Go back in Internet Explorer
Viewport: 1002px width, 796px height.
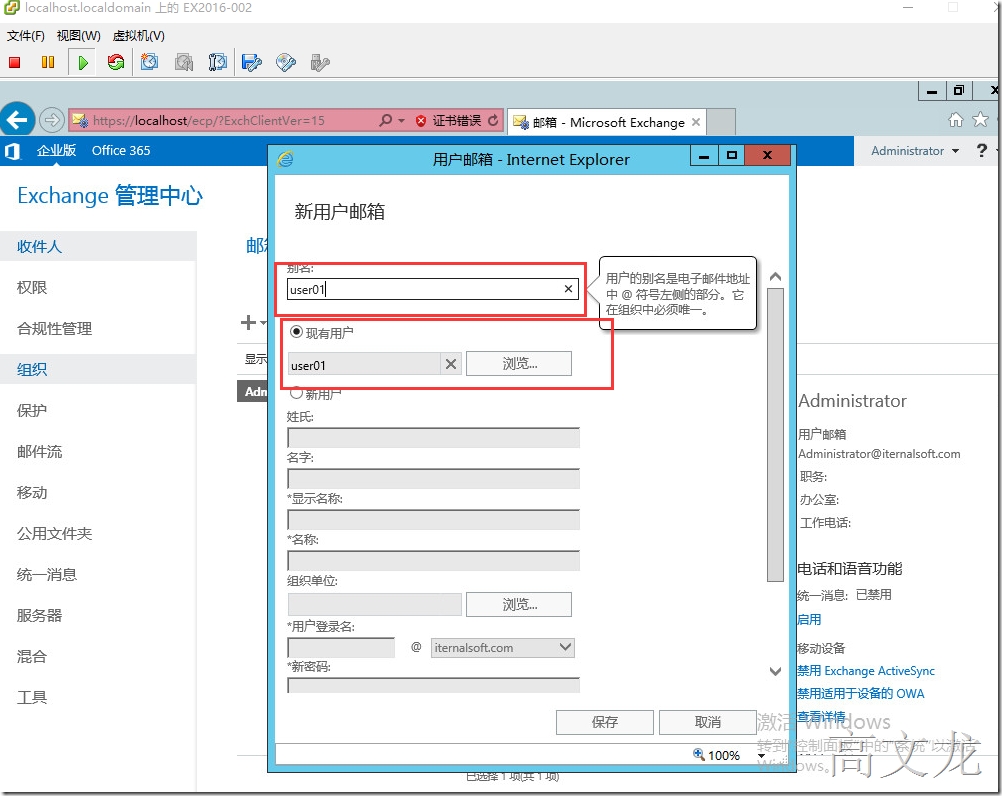[x=17, y=119]
